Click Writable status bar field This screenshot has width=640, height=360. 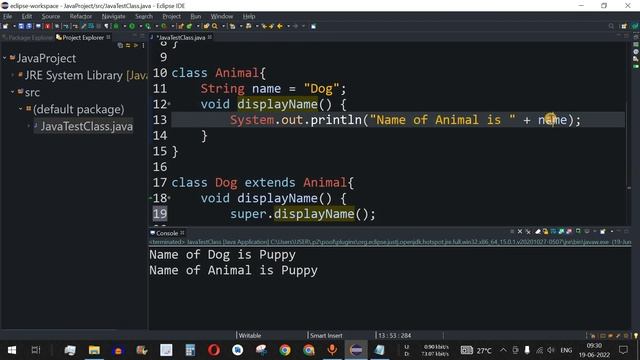click(x=250, y=336)
